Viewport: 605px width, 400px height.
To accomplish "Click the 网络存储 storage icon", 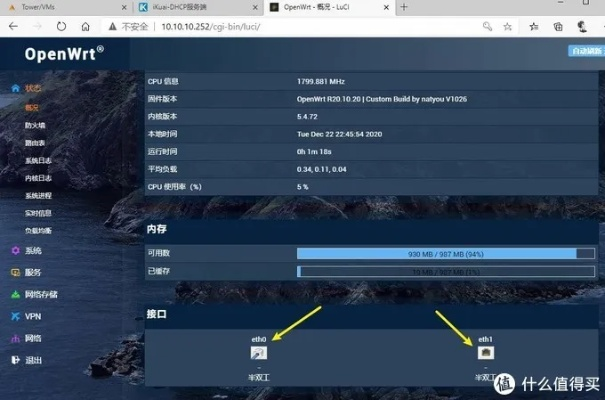I will 15,295.
